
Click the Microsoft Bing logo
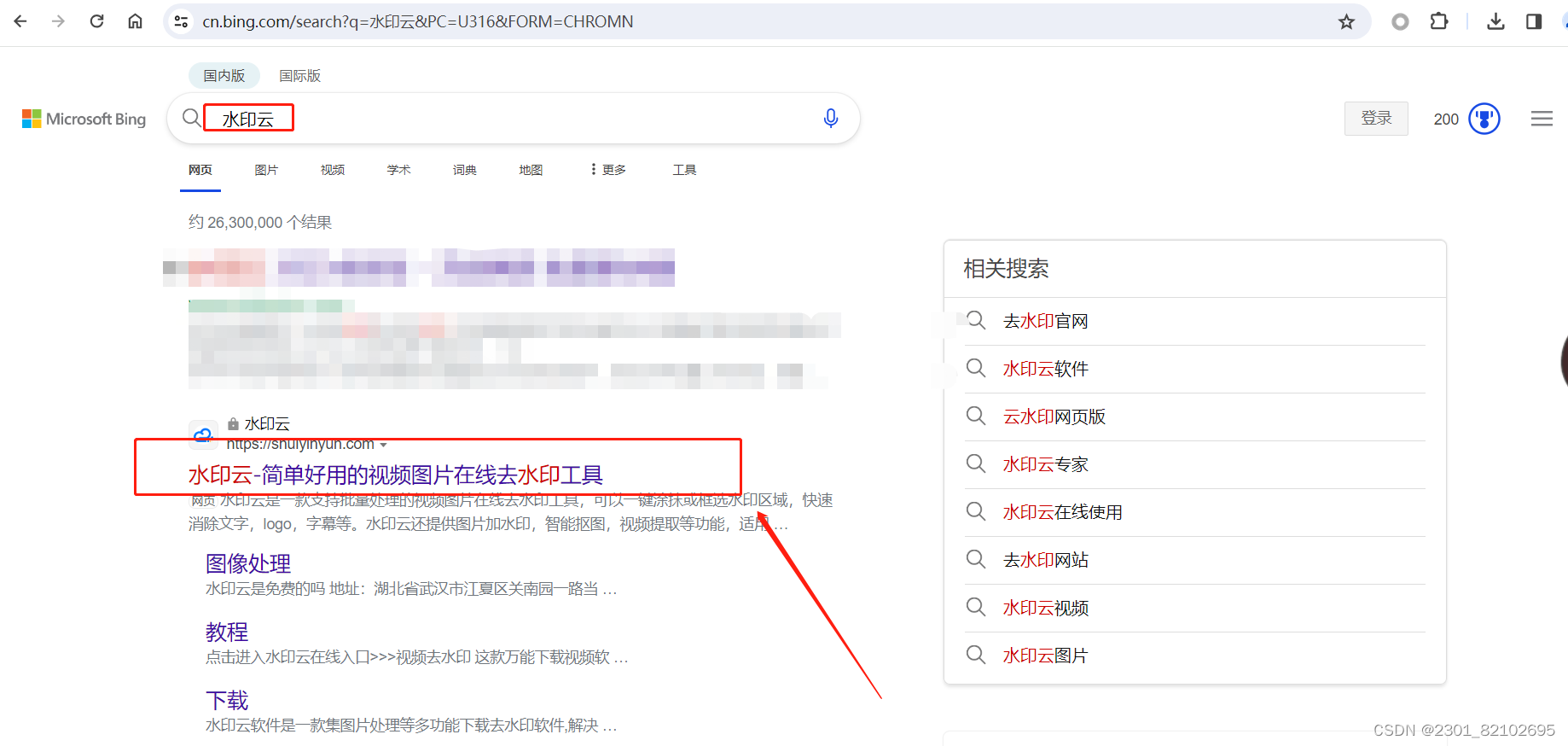pos(84,119)
